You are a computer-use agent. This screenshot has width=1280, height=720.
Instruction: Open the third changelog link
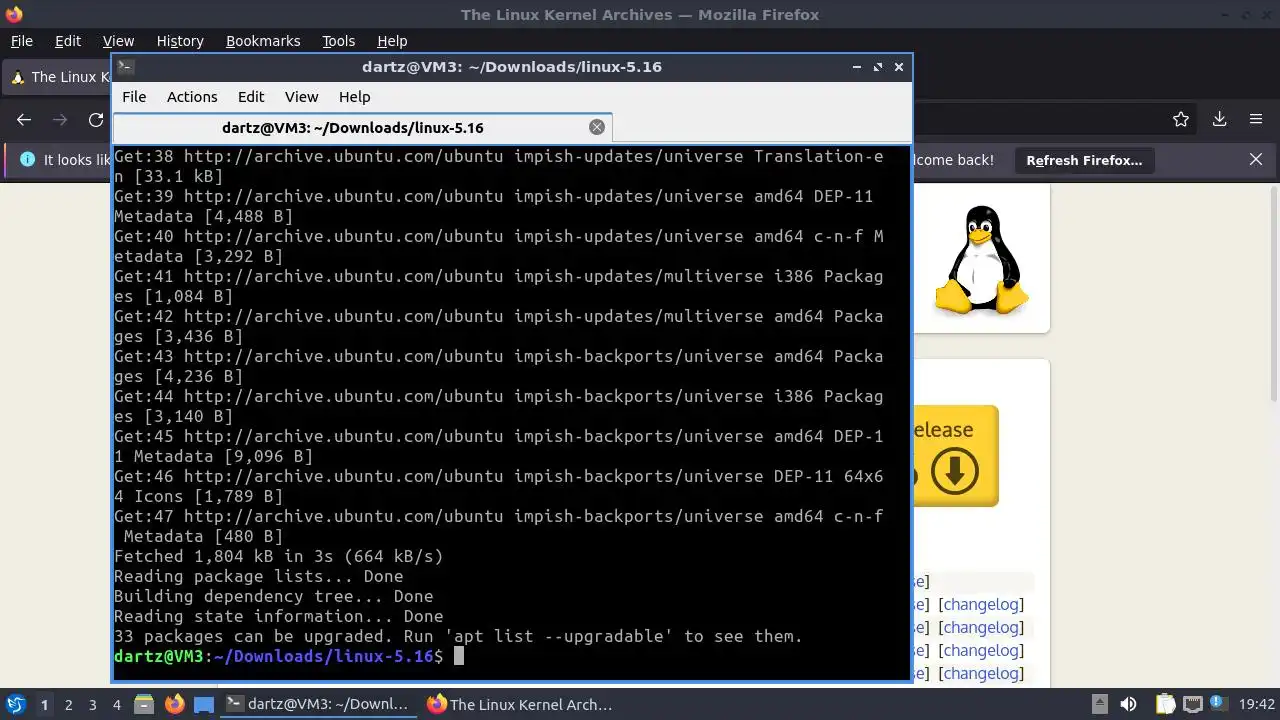pyautogui.click(x=983, y=650)
